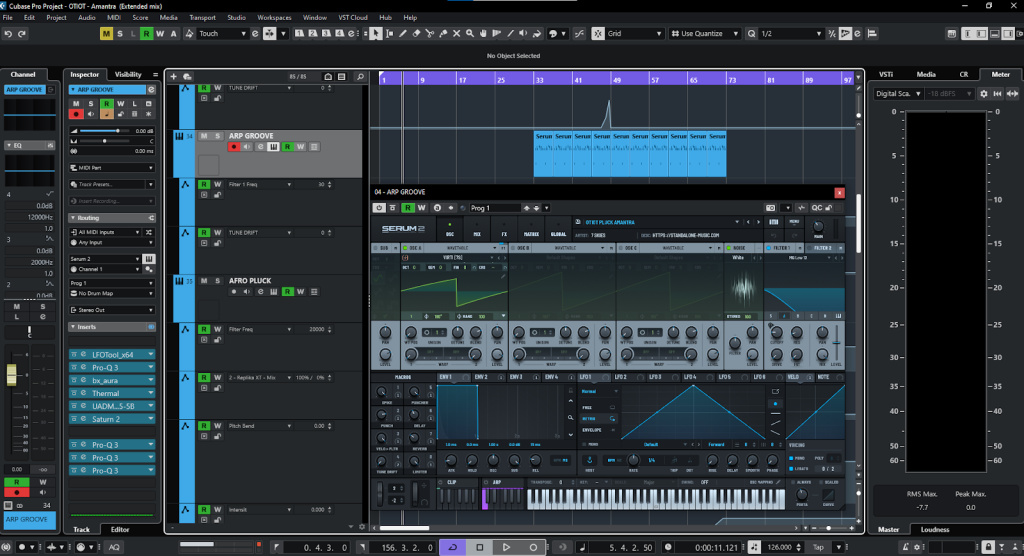The width and height of the screenshot is (1024, 556).
Task: Click the Add Track plus icon
Action: click(x=173, y=76)
